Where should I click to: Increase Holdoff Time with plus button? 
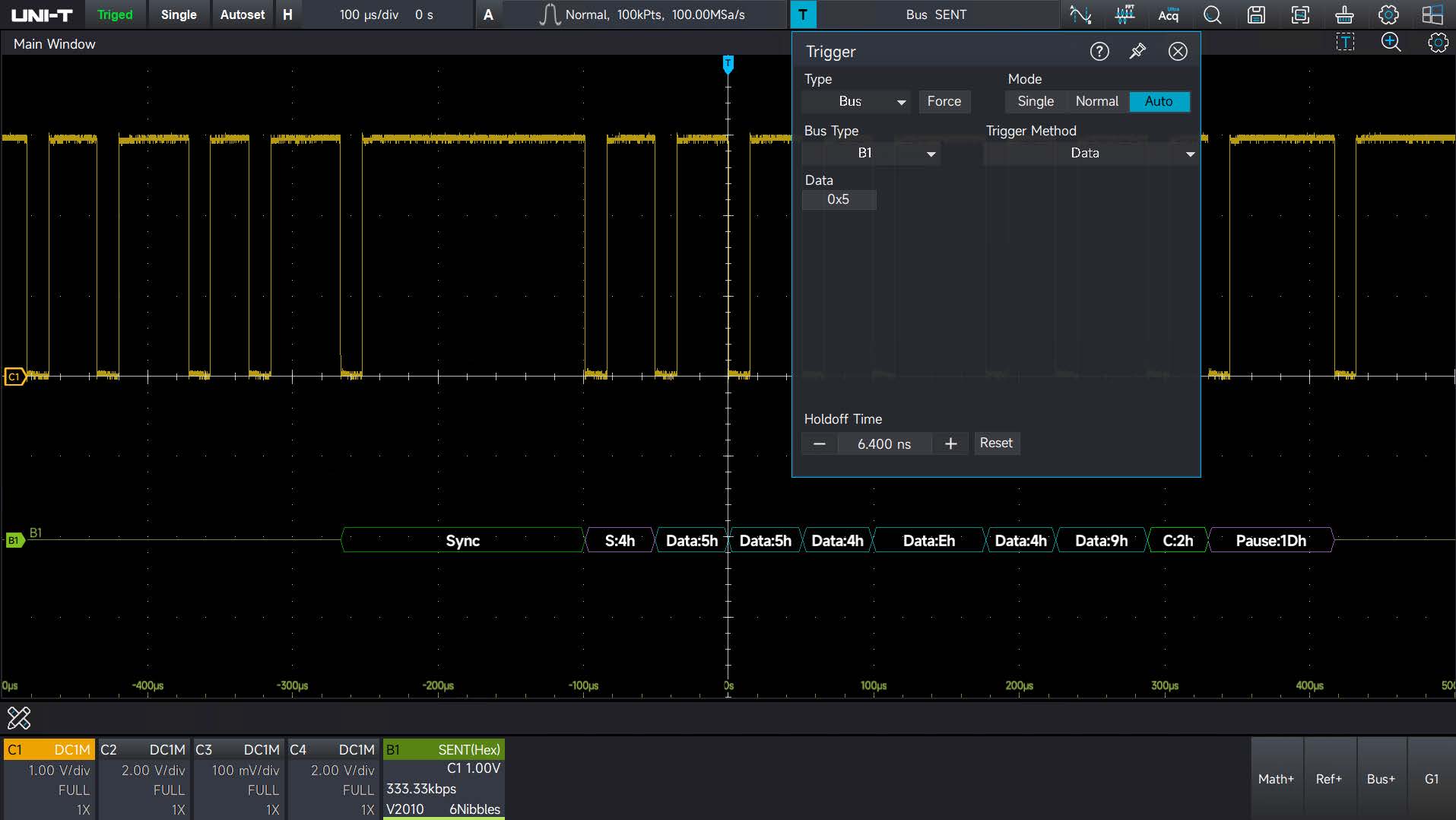pos(950,443)
